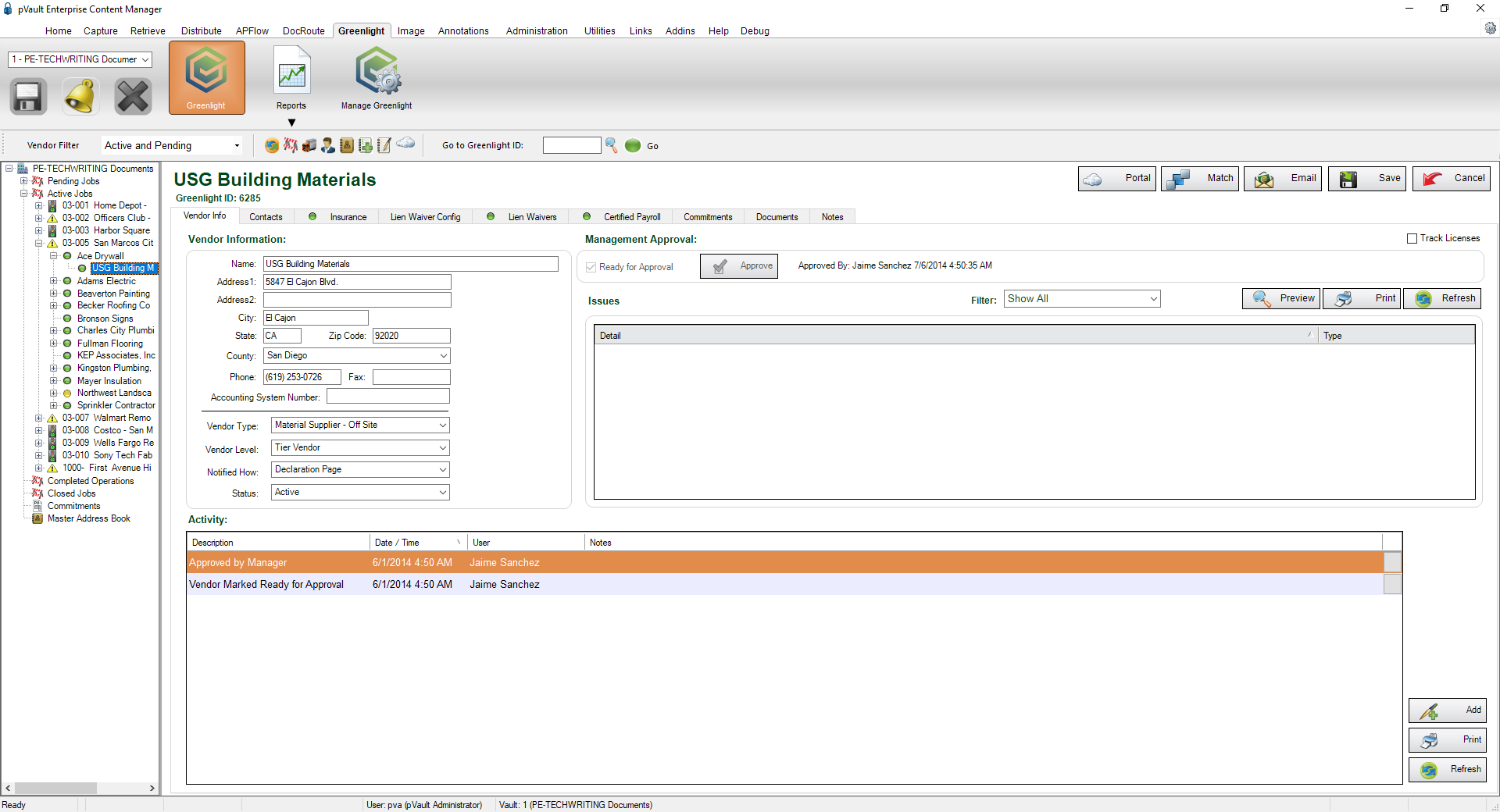Select Master Address Book in tree
Viewport: 1500px width, 812px height.
(x=88, y=518)
